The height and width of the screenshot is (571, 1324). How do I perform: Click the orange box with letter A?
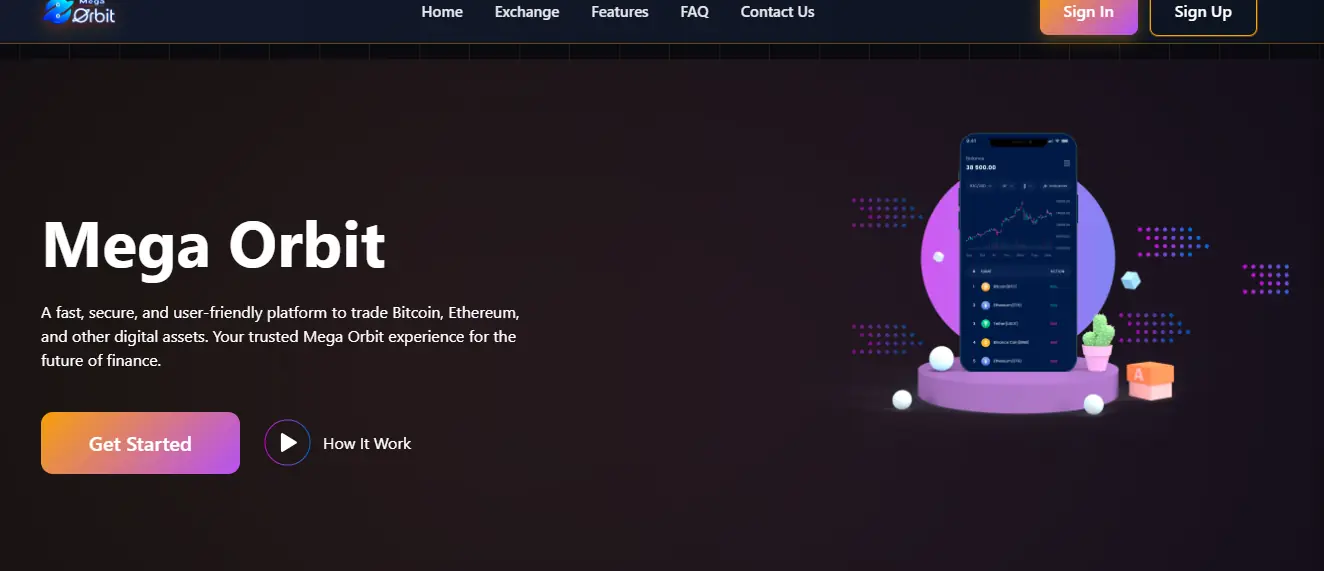(1148, 379)
